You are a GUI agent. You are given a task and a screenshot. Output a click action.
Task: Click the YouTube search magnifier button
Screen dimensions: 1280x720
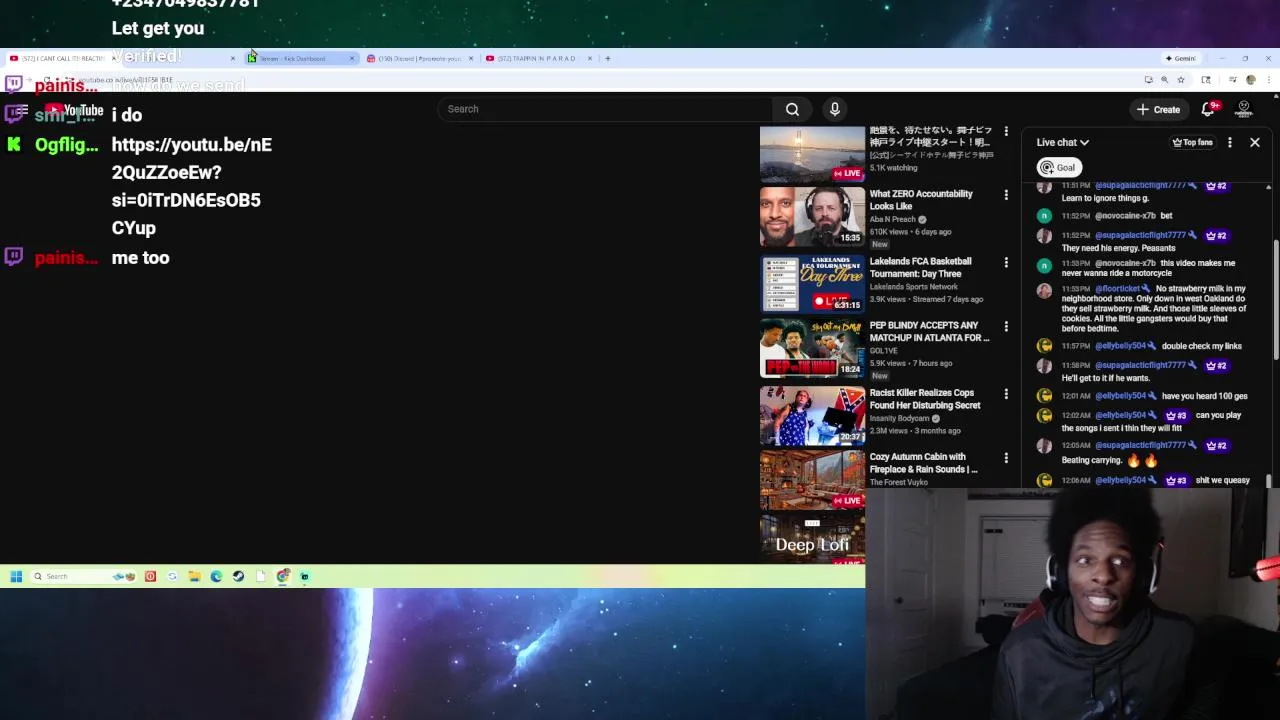792,109
